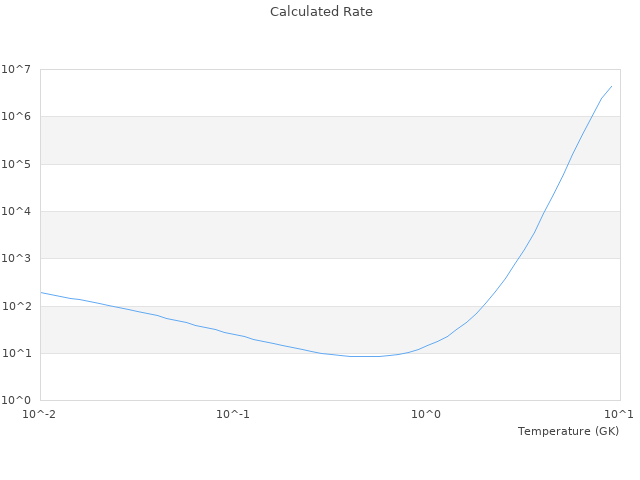
Task: Select the 10^4 y-axis label
Action: tap(16, 211)
